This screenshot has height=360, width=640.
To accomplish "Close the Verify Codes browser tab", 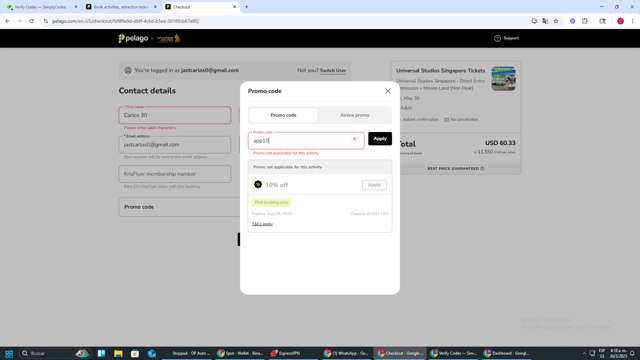I will [x=76, y=7].
